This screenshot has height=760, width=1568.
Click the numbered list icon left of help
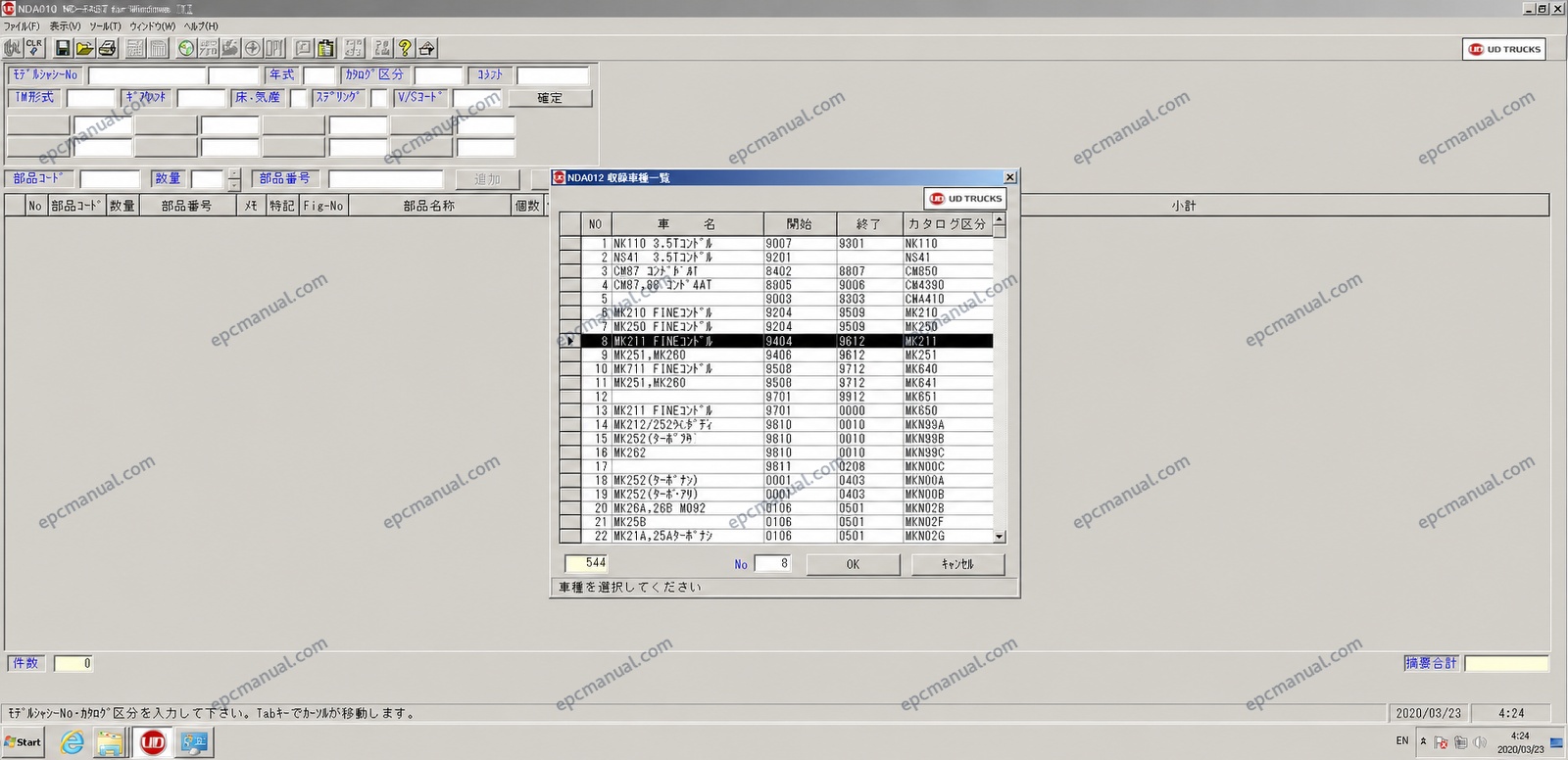click(x=383, y=47)
